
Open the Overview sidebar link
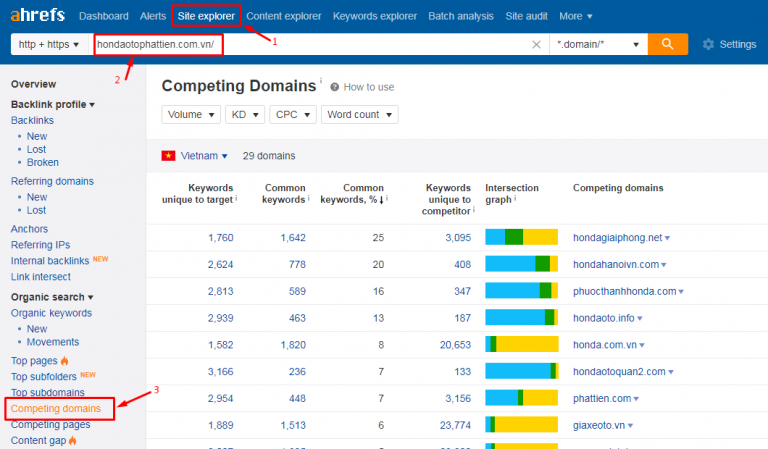33,84
